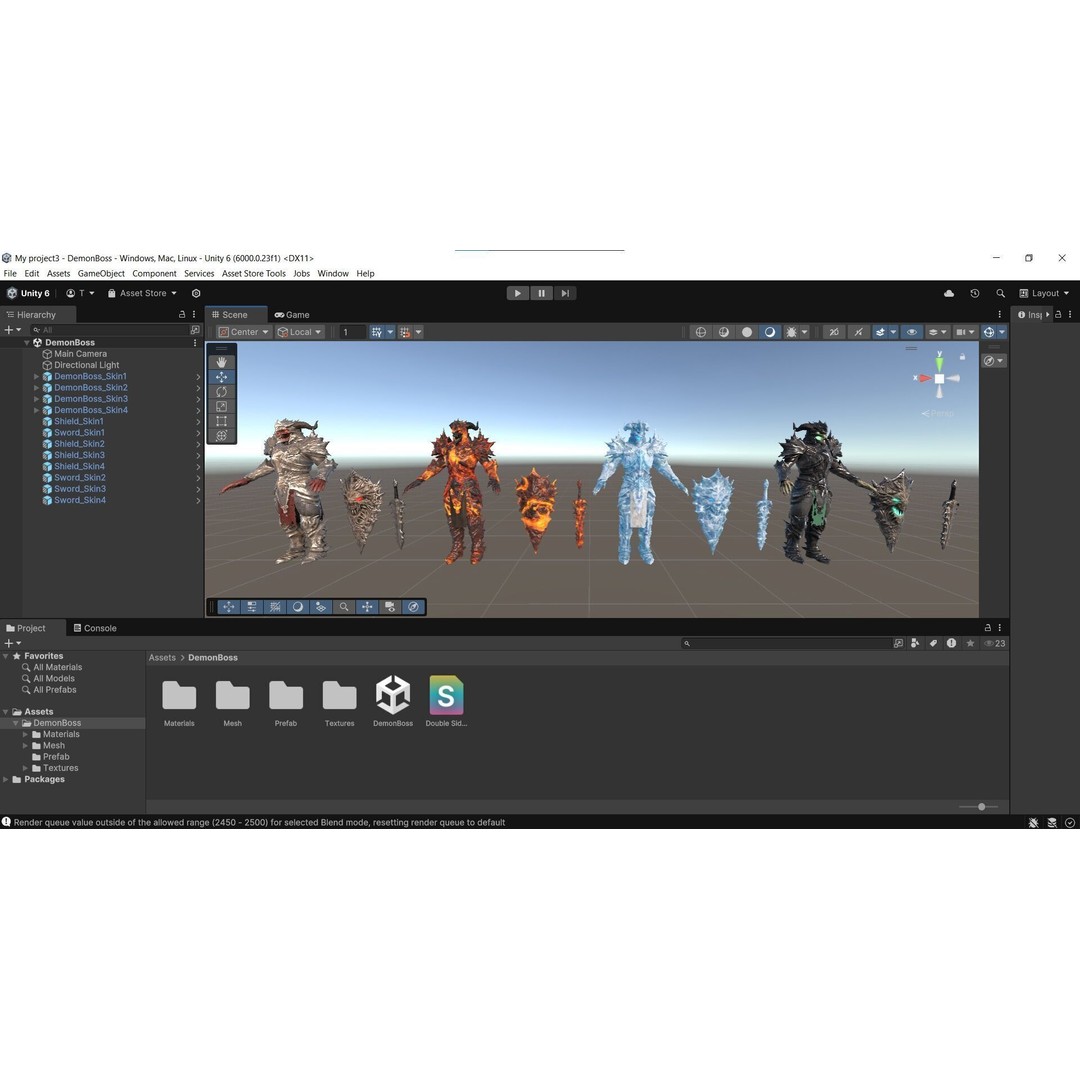The height and width of the screenshot is (1080, 1080).
Task: Expand the Packages folder
Action: [x=6, y=779]
